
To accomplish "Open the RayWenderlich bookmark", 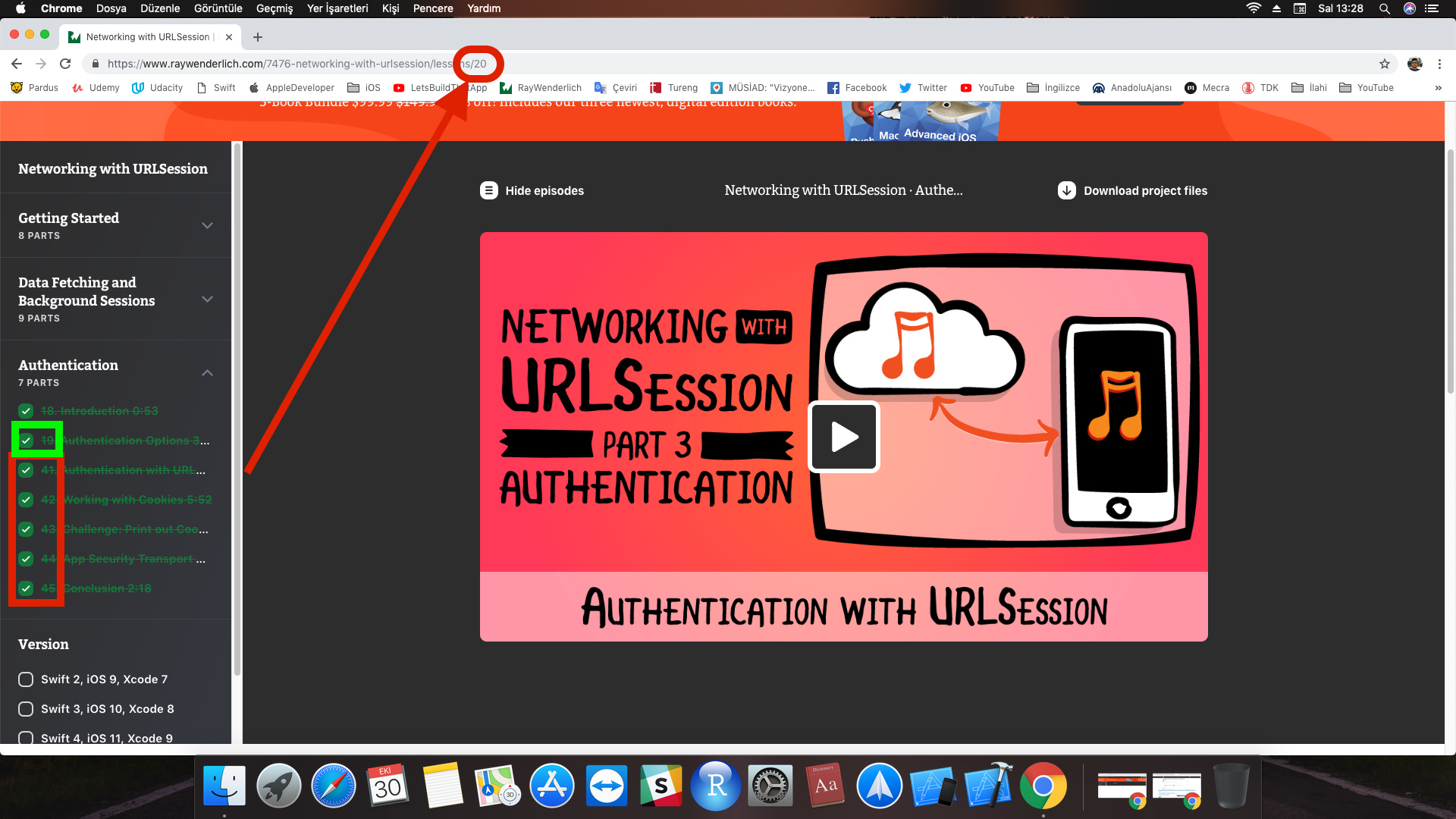I will click(x=541, y=88).
